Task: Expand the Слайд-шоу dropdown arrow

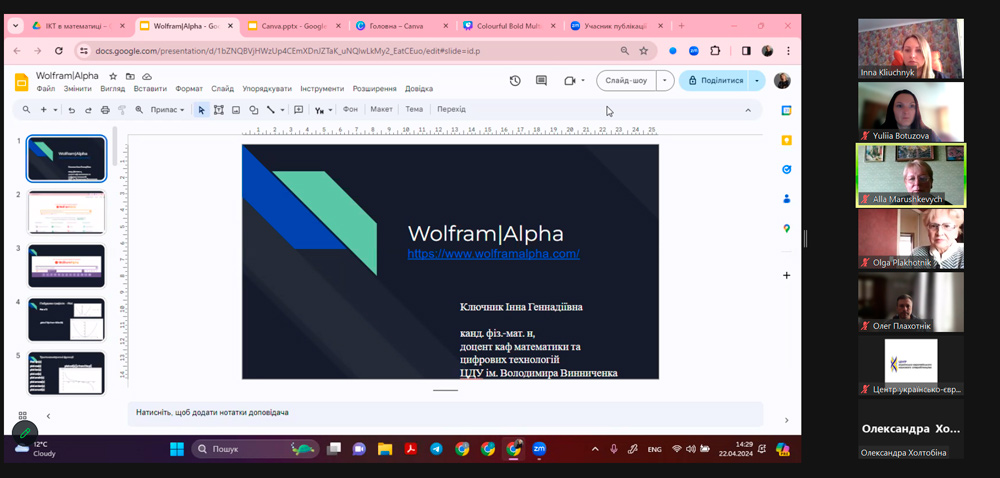Action: (x=664, y=81)
